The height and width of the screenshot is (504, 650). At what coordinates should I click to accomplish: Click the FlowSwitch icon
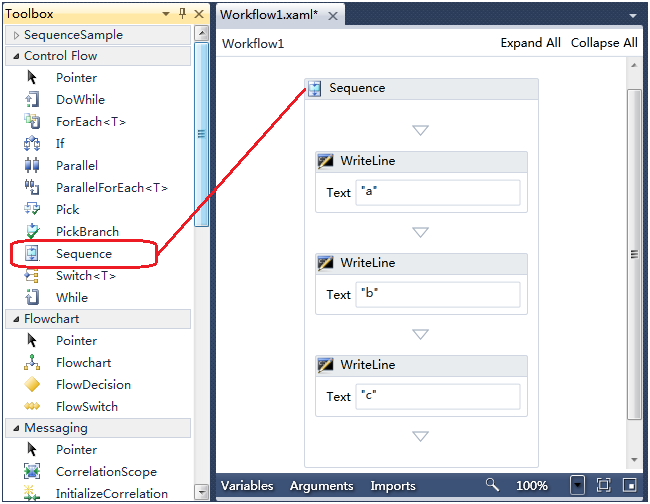[32, 406]
